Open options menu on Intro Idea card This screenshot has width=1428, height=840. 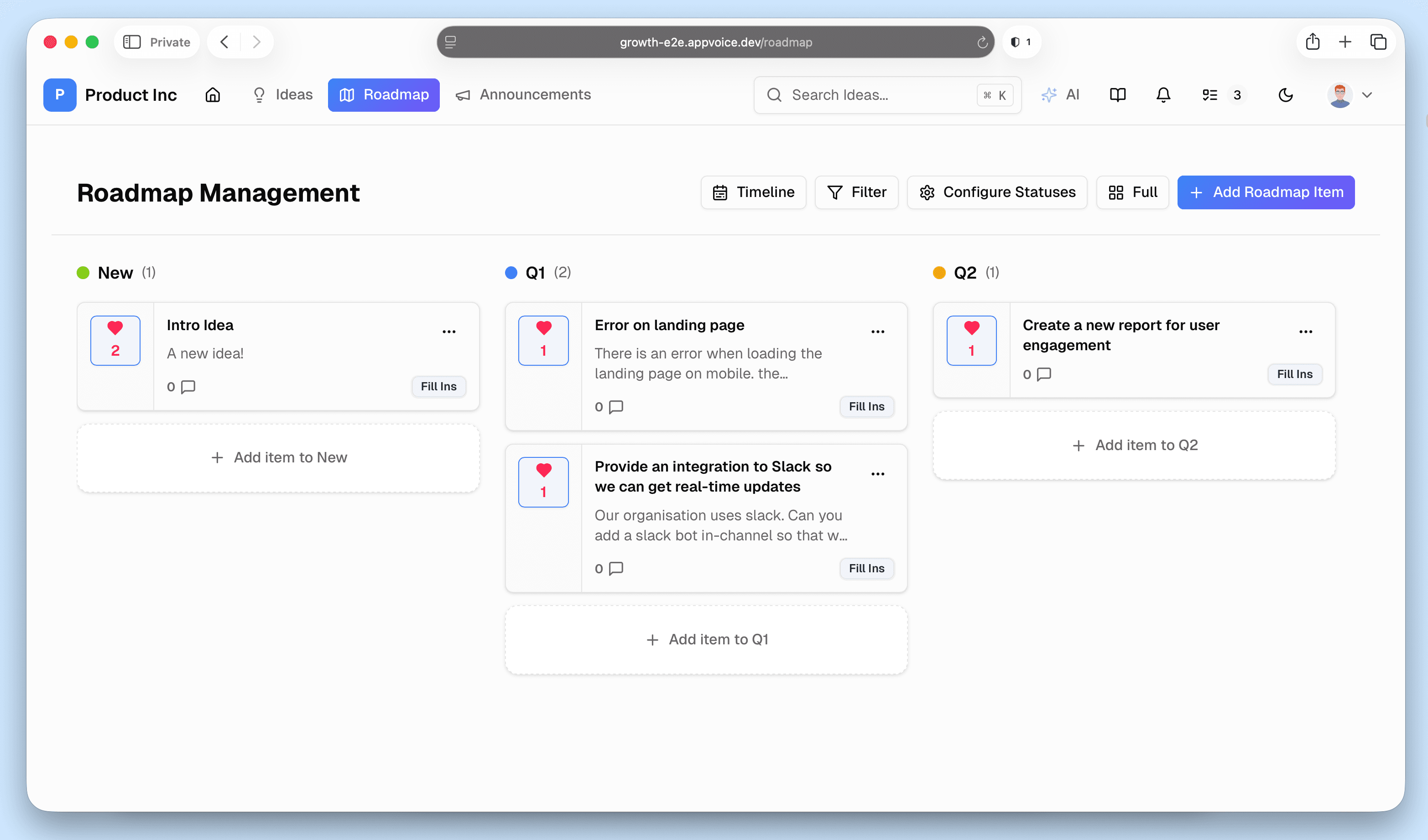coord(448,332)
